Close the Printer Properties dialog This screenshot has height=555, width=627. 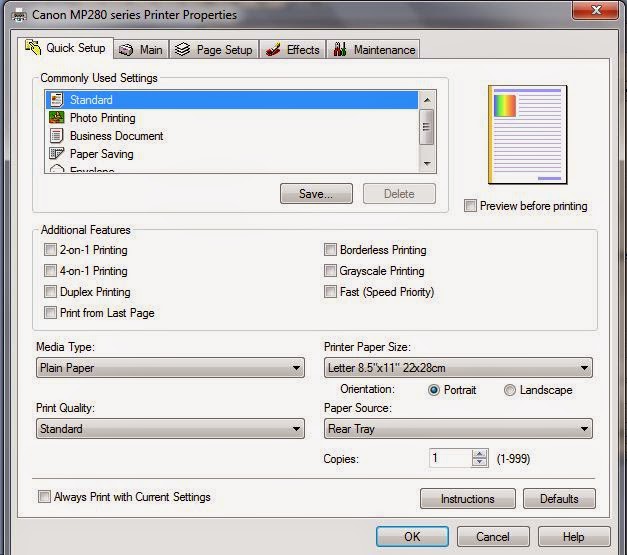coord(595,10)
